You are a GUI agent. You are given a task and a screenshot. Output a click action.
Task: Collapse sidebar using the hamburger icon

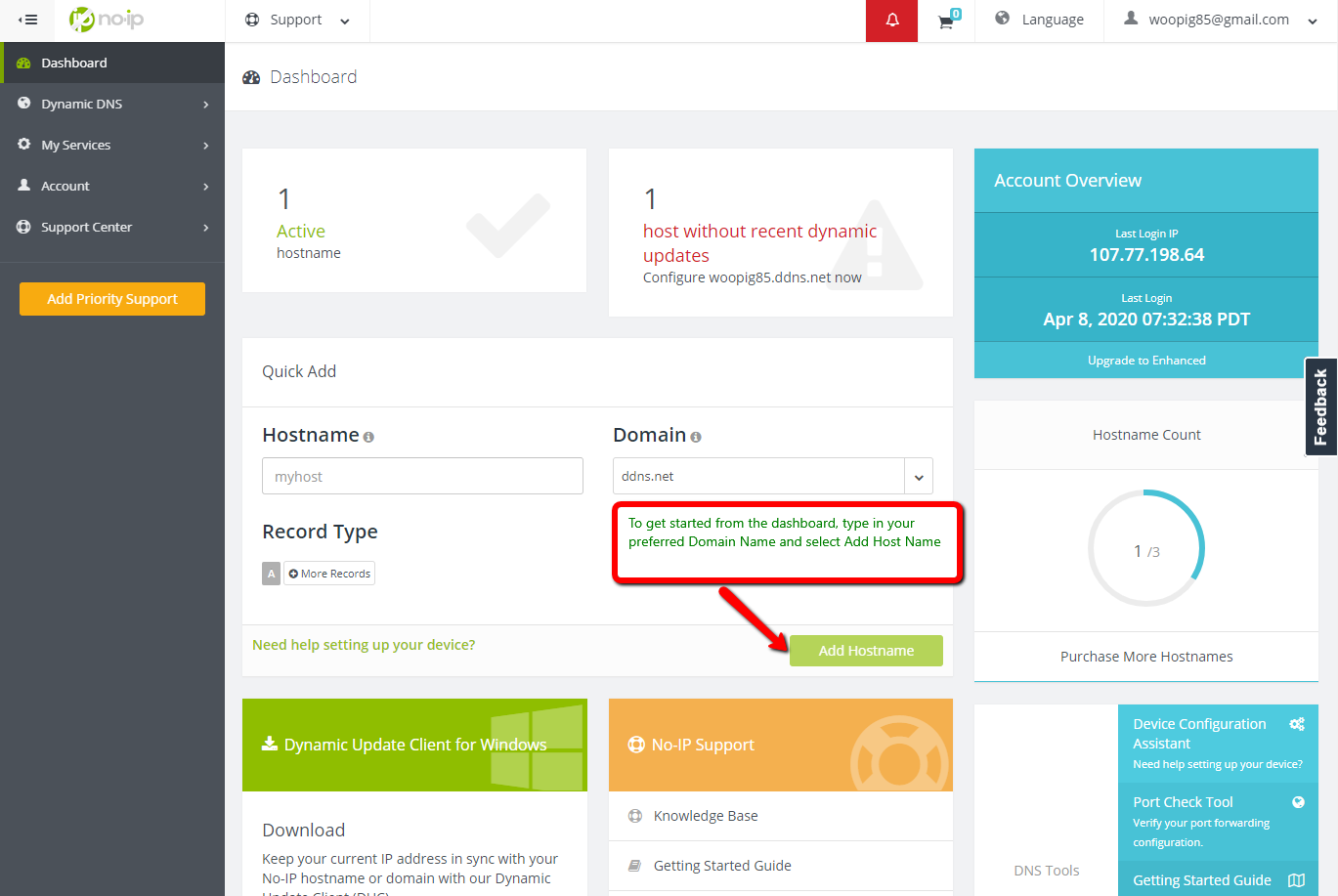pyautogui.click(x=28, y=20)
